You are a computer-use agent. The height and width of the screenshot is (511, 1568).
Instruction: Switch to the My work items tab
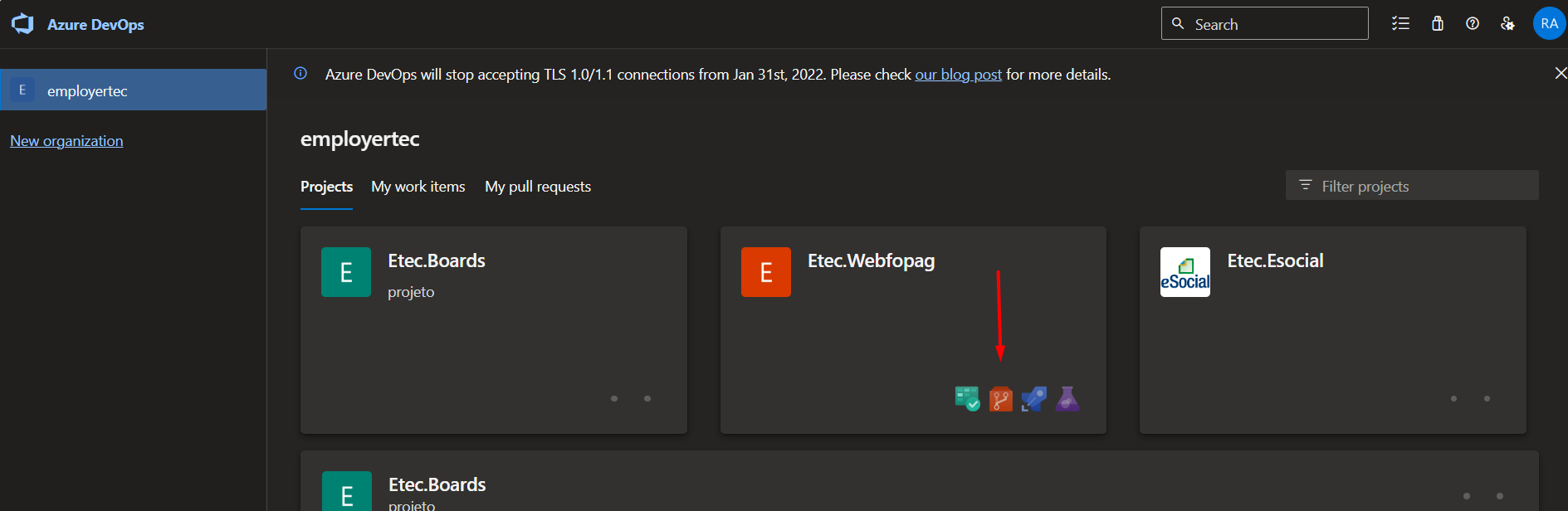(418, 187)
